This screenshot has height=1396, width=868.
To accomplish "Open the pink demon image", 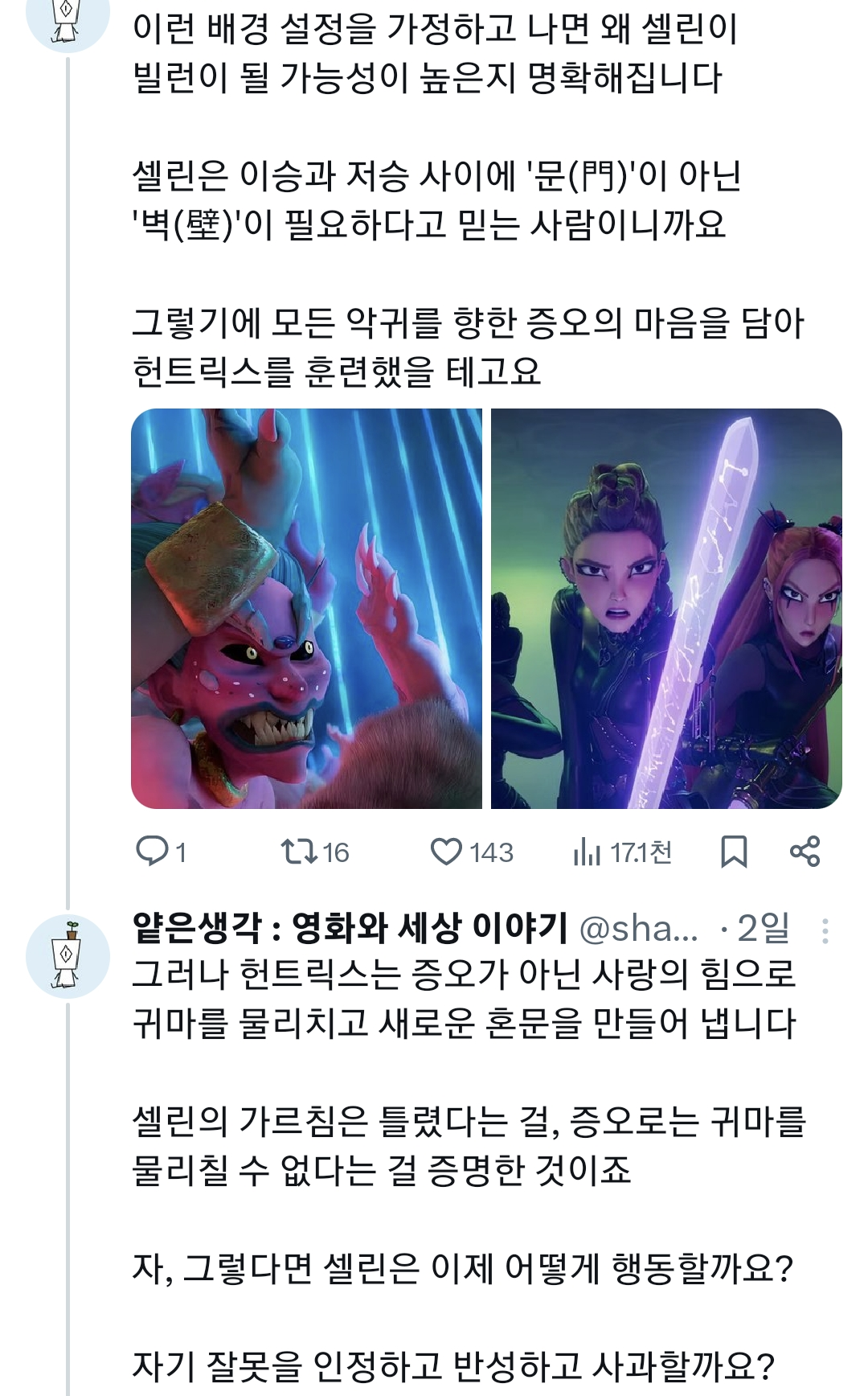I will pyautogui.click(x=307, y=609).
